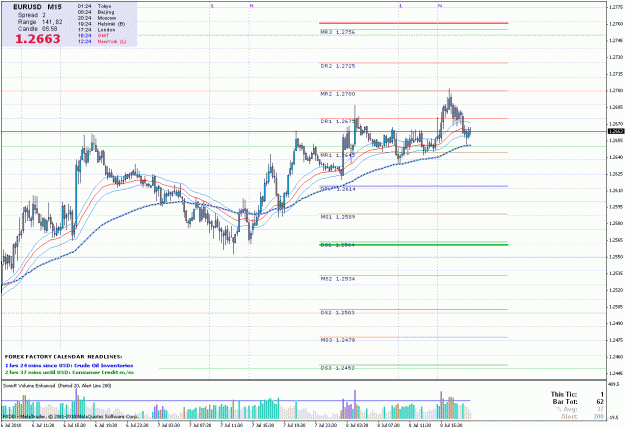Click the 1.2745 price axis label
Image resolution: width=625 pixels, height=429 pixels.
[x=616, y=41]
